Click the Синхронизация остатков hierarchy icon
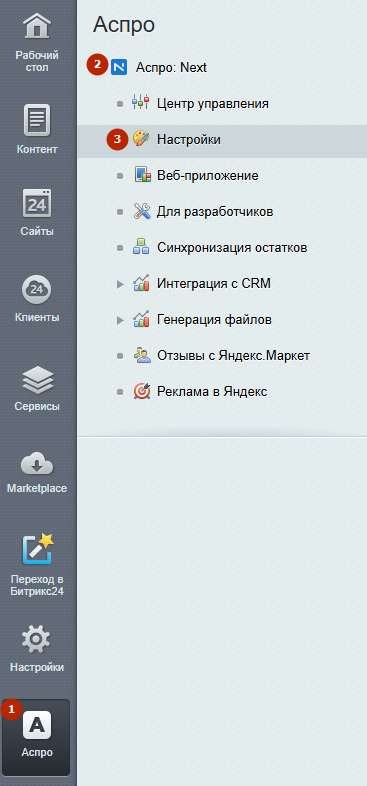Image resolution: width=367 pixels, height=786 pixels. [x=140, y=247]
